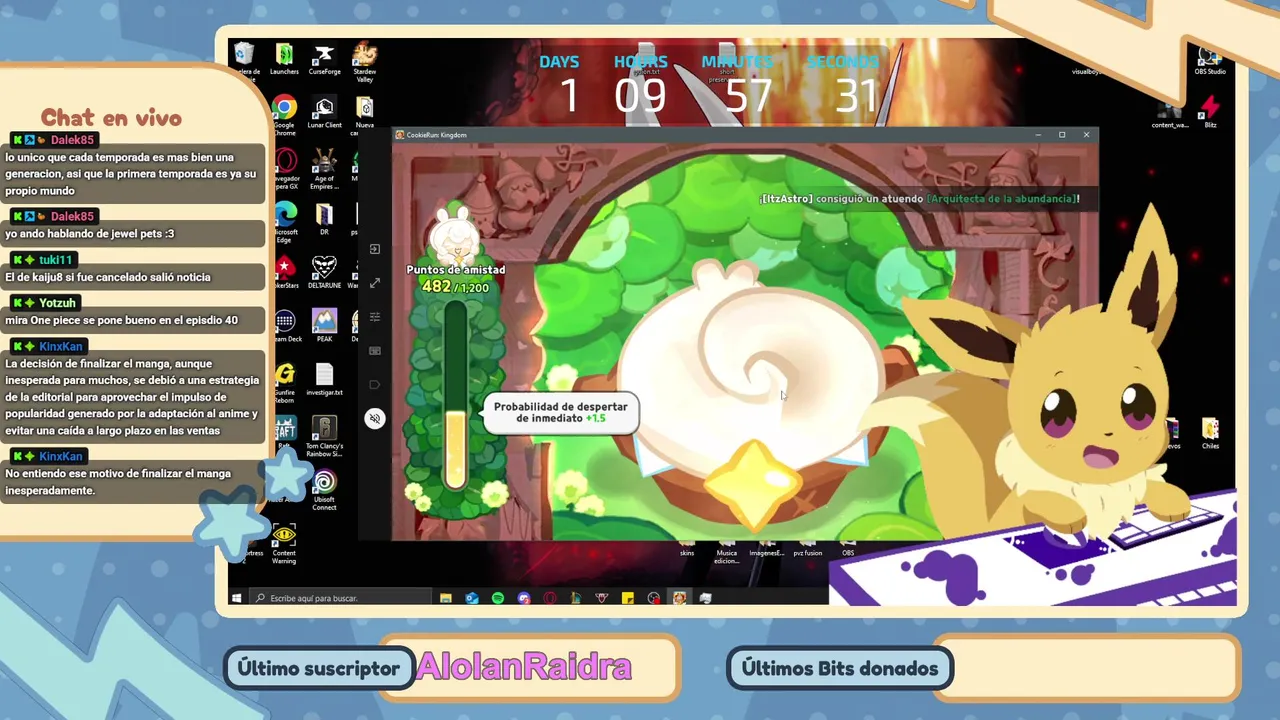Click the exit arrow icon in emulator sidebar

(375, 249)
